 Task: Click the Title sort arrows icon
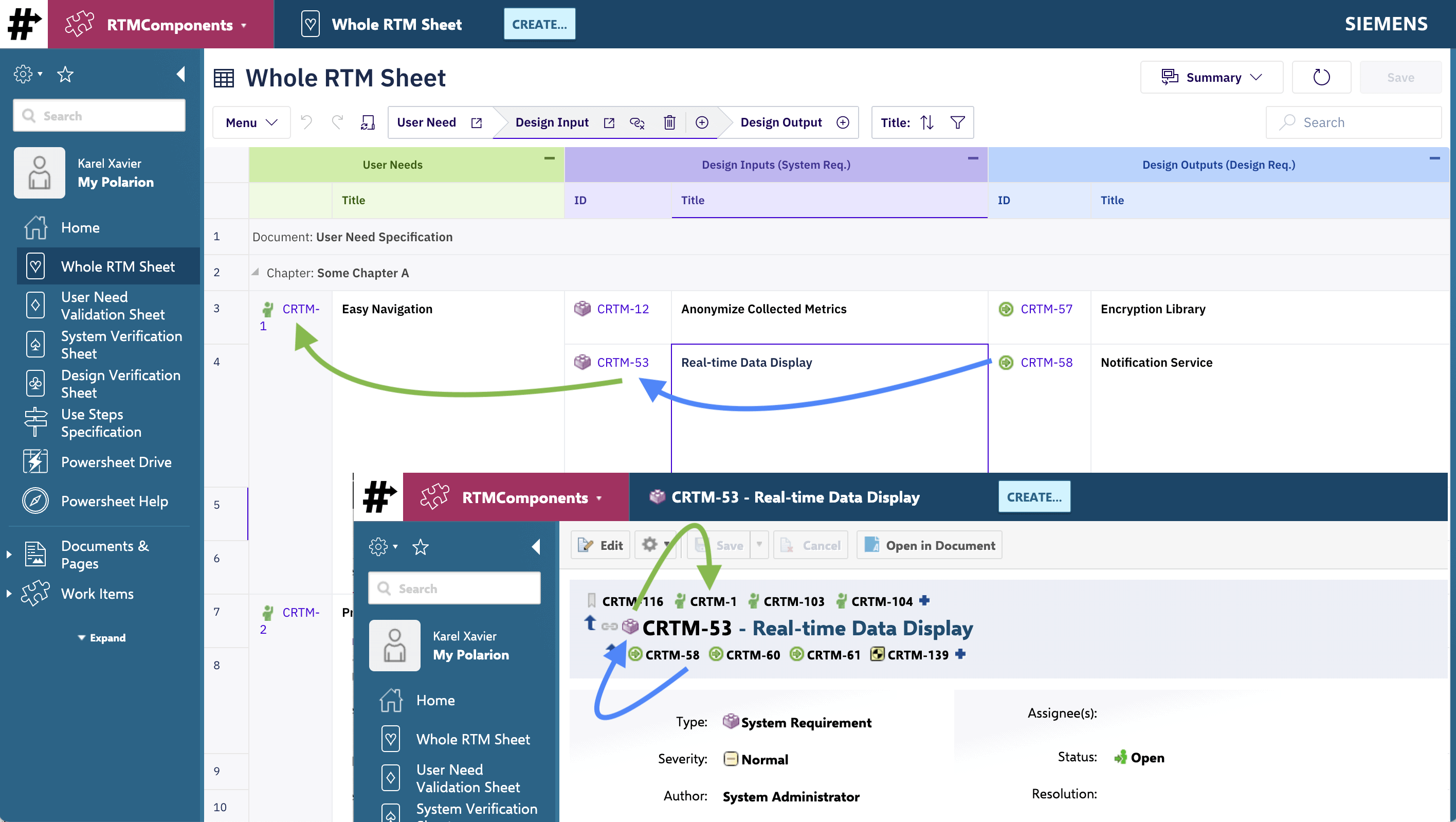click(927, 122)
